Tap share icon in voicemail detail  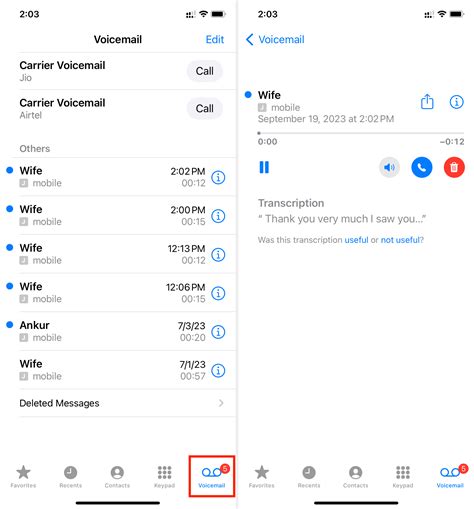point(427,101)
